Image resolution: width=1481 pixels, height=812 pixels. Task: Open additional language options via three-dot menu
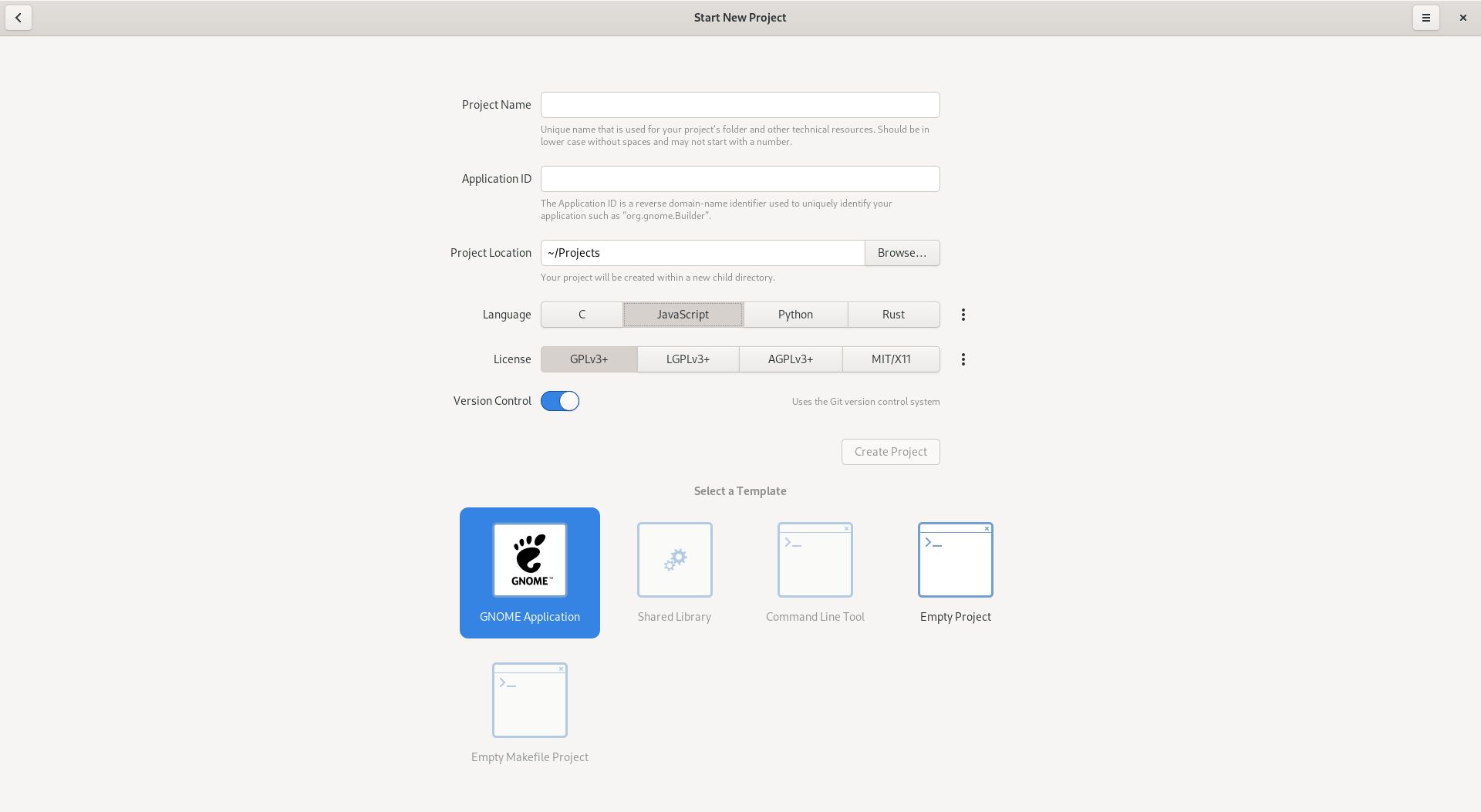pos(963,314)
